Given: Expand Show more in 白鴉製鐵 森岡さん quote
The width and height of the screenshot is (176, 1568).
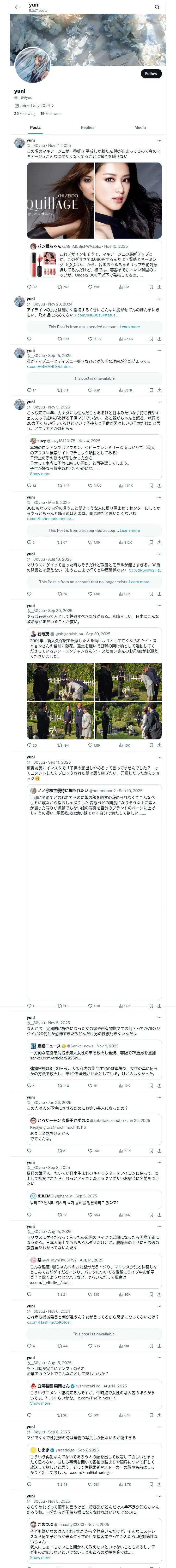Looking at the screenshot, I should [40, 1404].
